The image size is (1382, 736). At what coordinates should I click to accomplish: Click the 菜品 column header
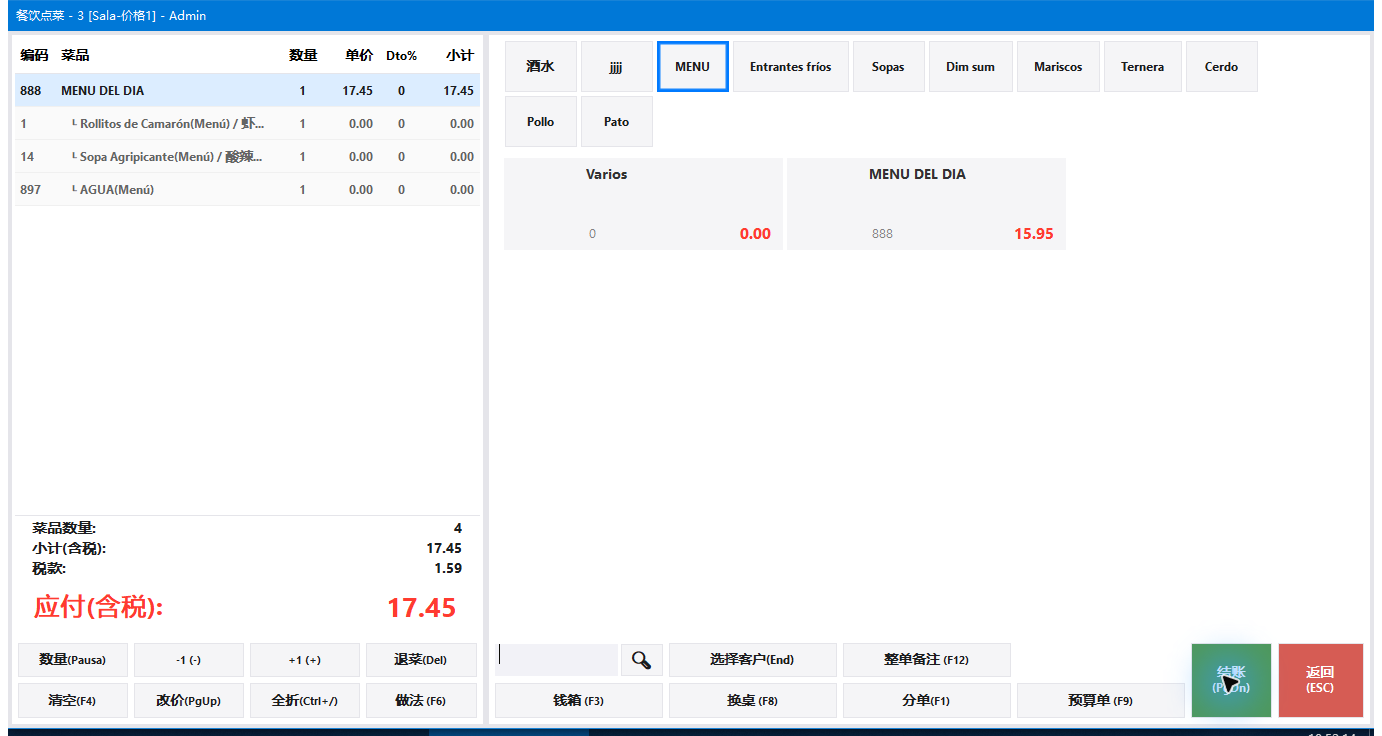click(75, 55)
